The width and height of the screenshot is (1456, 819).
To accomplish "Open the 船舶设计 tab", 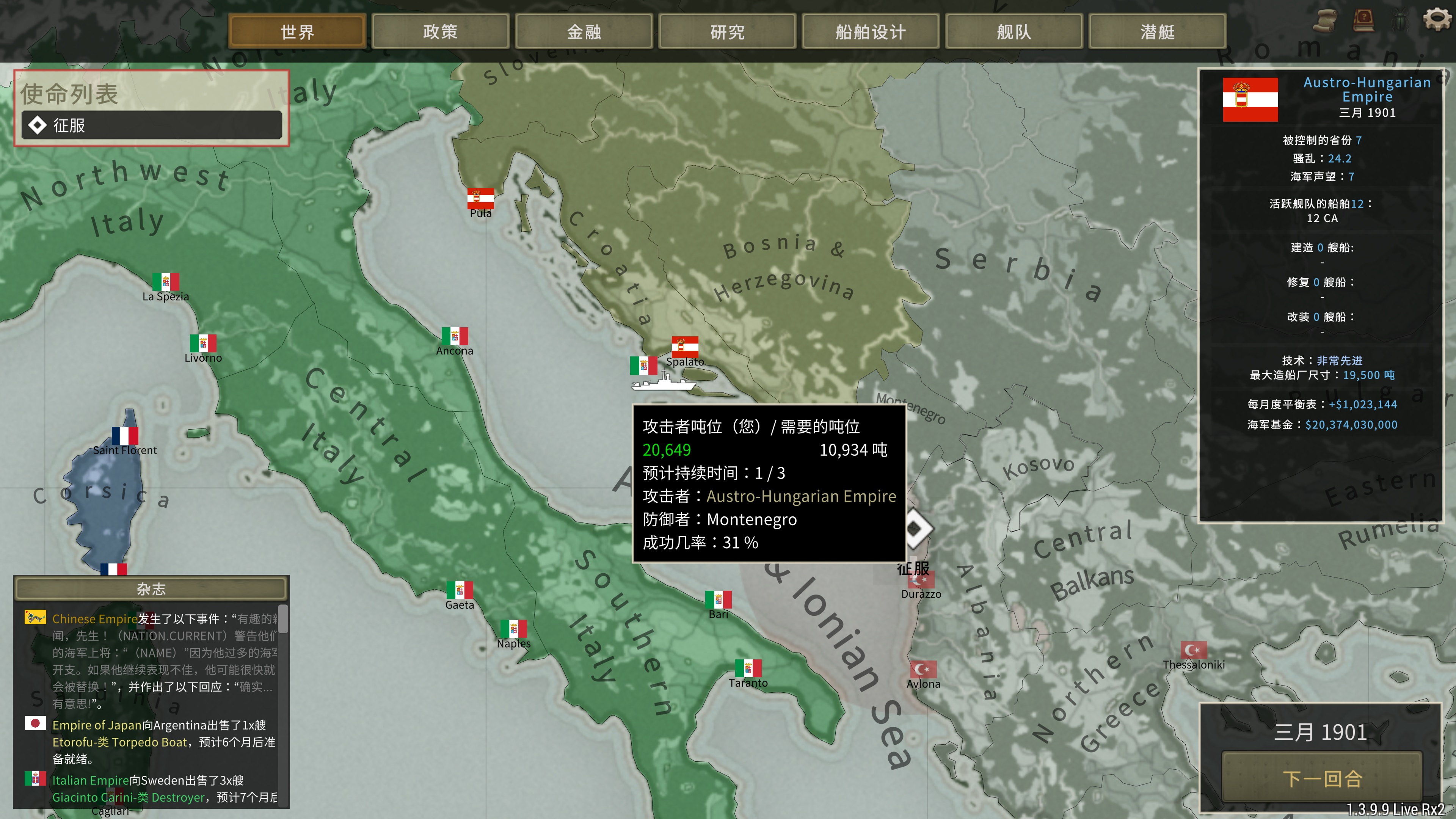I will pyautogui.click(x=871, y=31).
